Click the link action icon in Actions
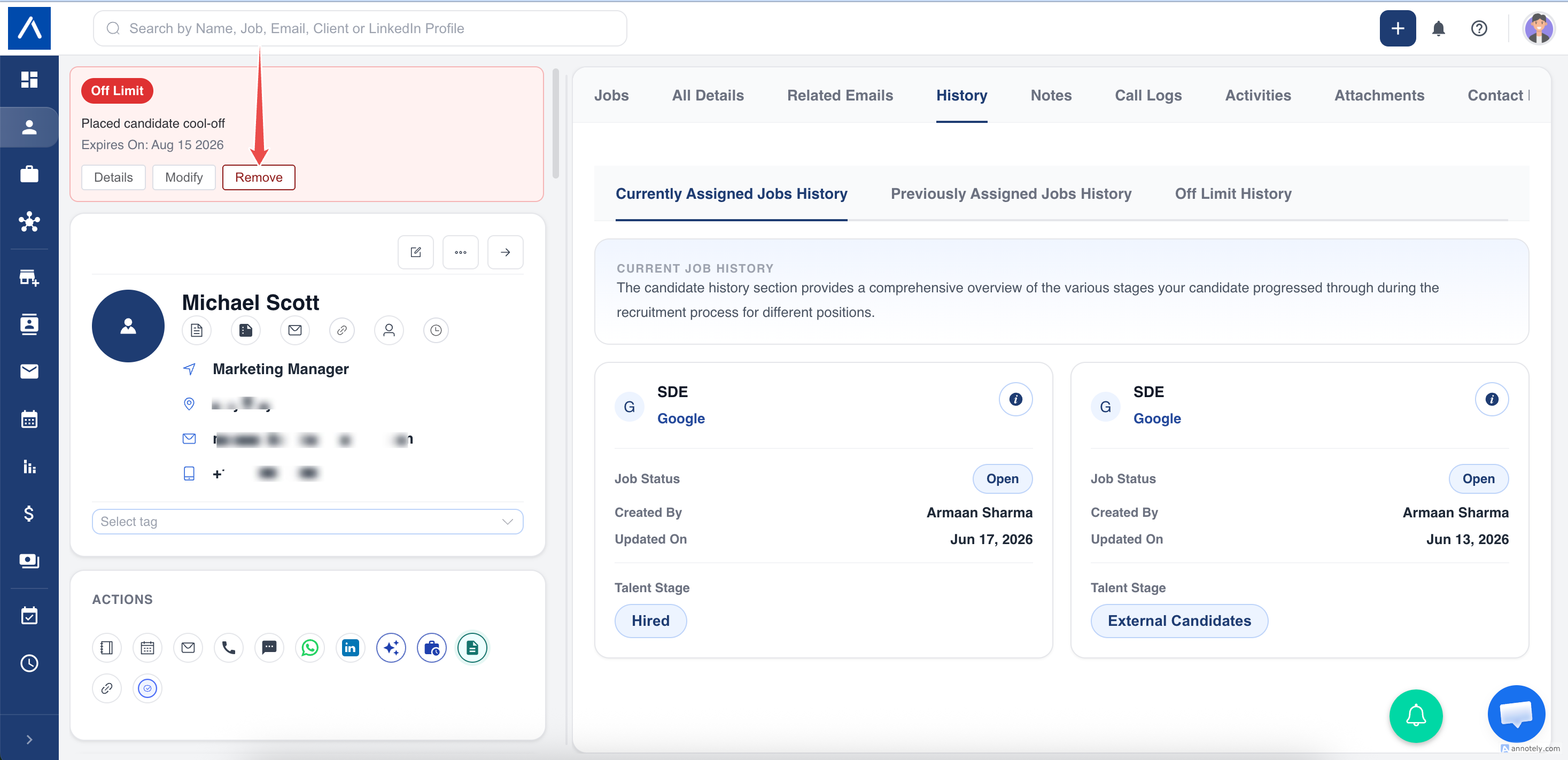 click(x=106, y=688)
